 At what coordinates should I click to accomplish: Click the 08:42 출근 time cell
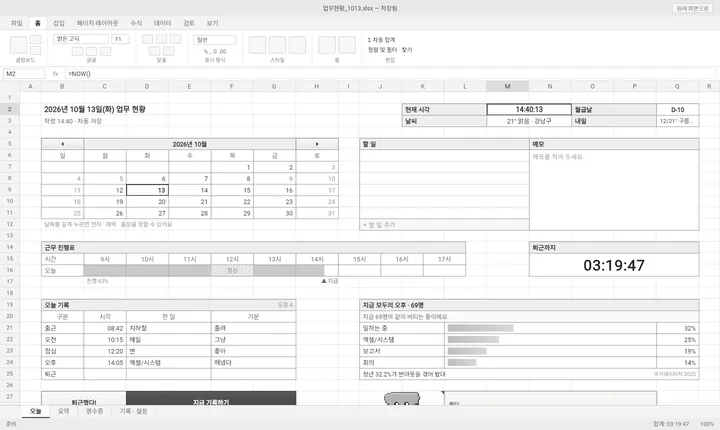point(105,328)
